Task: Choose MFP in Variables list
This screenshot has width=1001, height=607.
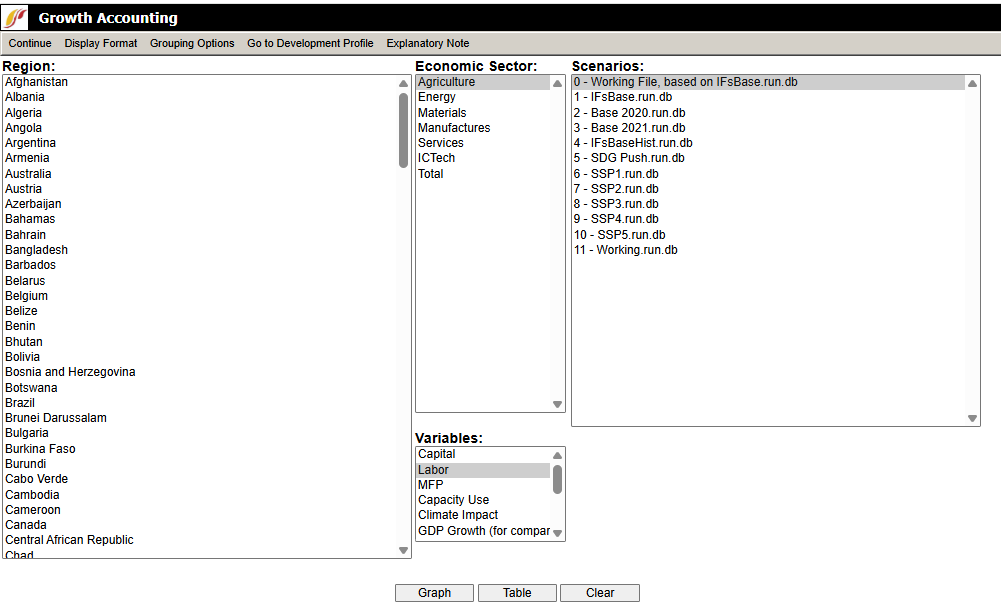Action: (x=430, y=485)
